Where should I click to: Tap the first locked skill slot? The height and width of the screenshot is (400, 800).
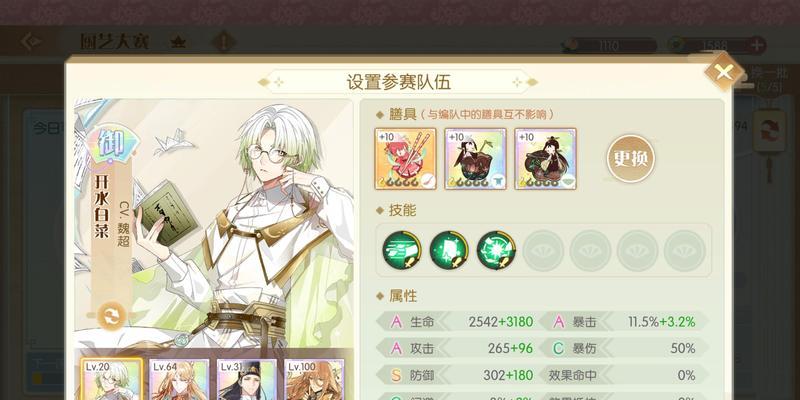(543, 251)
